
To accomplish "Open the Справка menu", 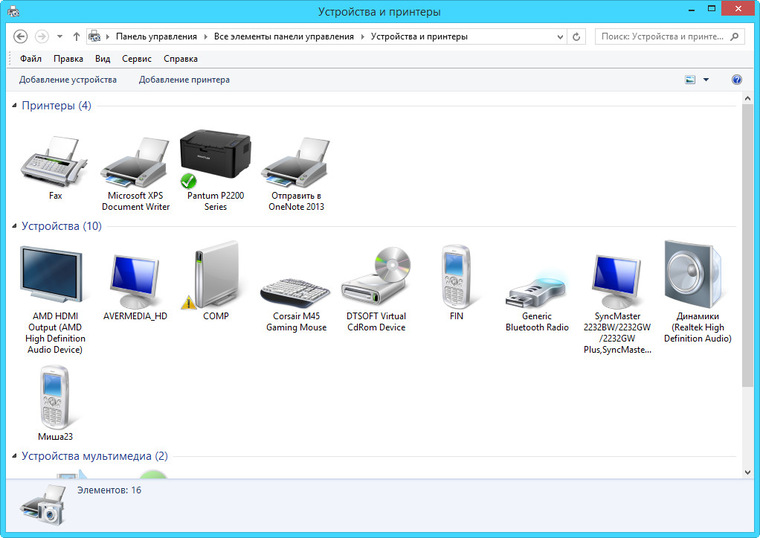I will [x=180, y=59].
